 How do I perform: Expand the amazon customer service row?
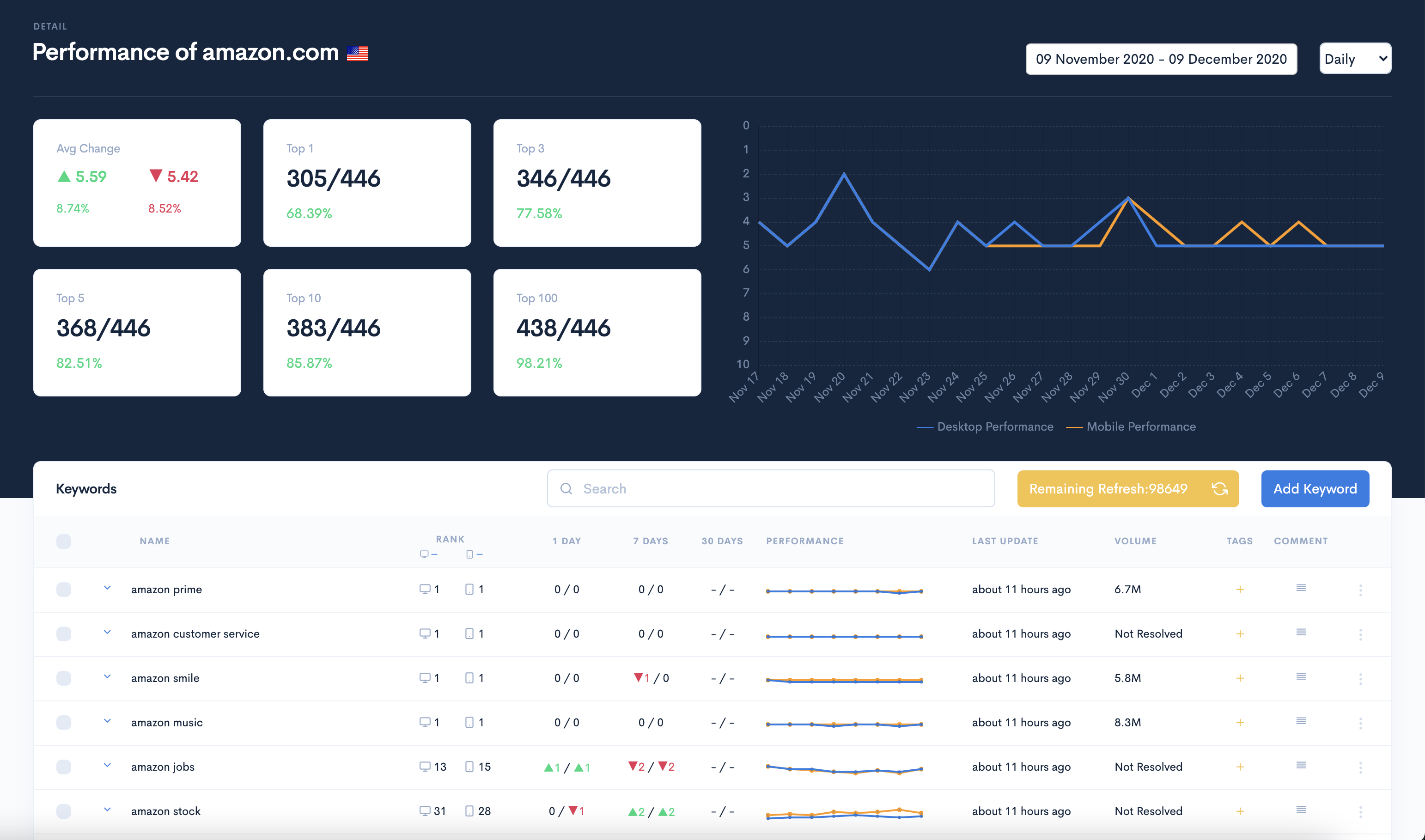[x=107, y=632]
